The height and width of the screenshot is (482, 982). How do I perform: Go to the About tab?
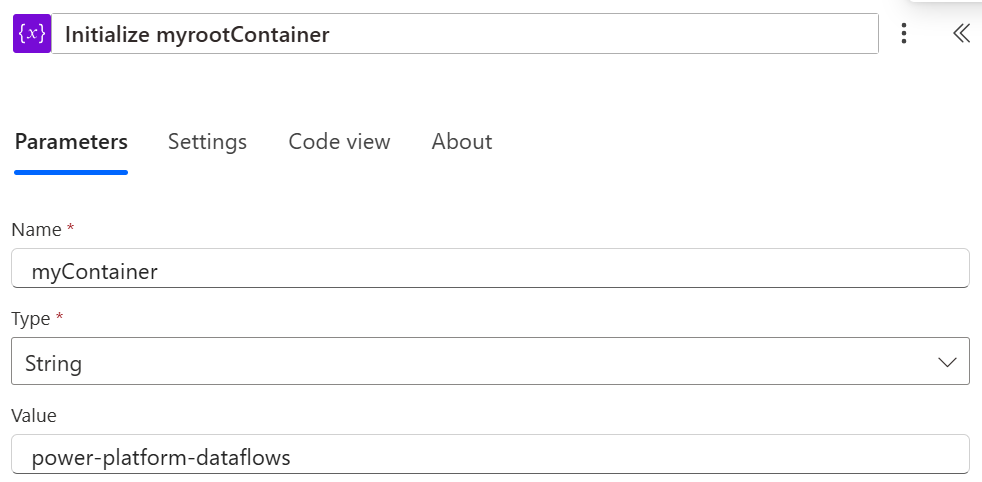pyautogui.click(x=462, y=142)
